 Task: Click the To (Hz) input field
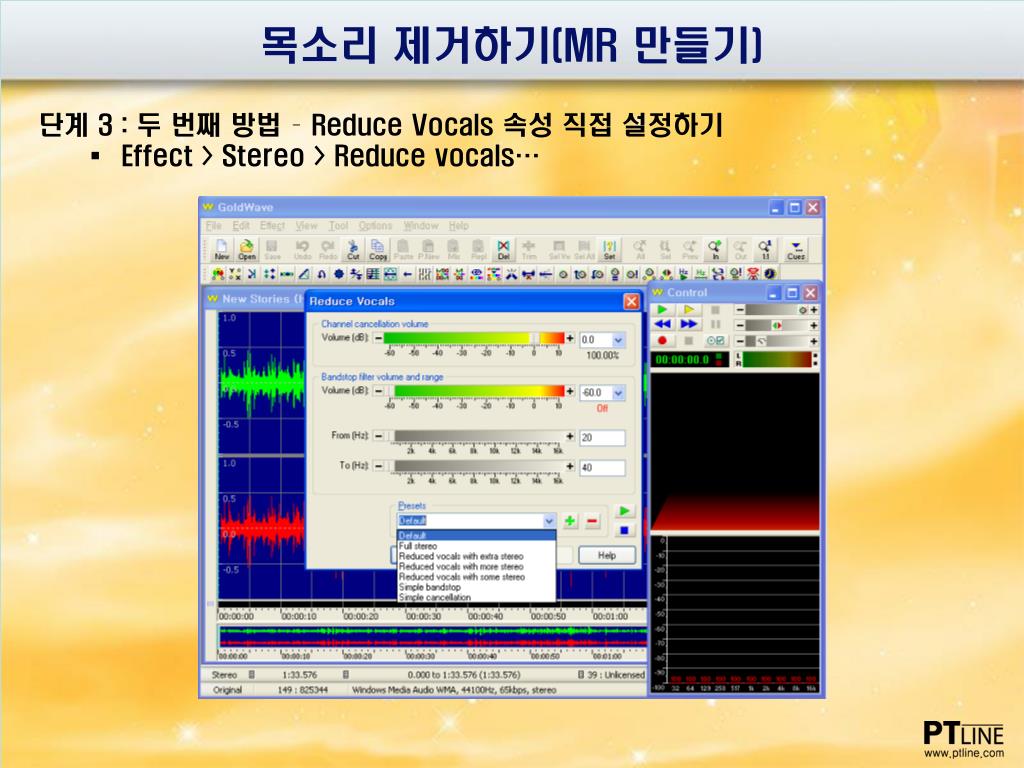click(x=602, y=468)
